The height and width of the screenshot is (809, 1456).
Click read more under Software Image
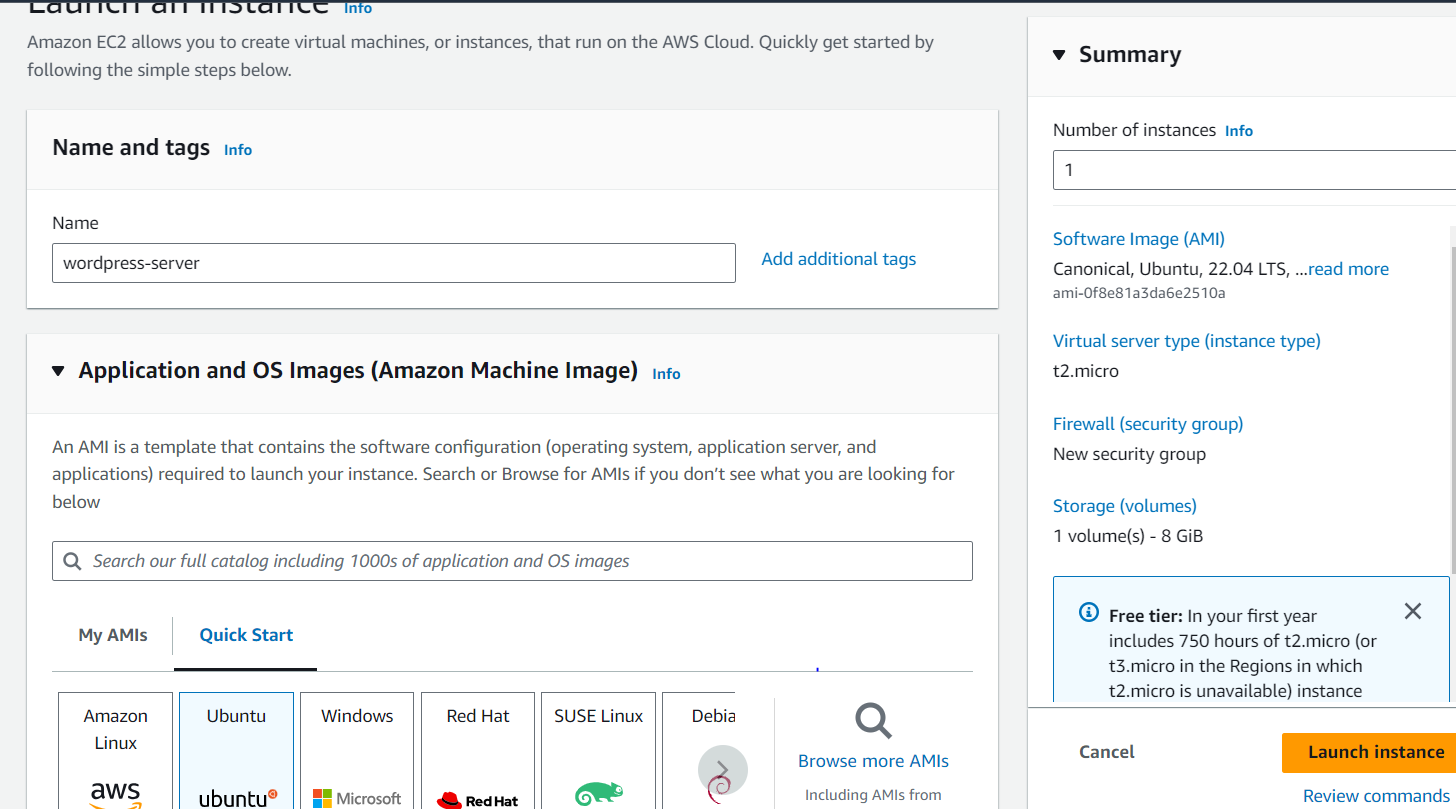1348,269
